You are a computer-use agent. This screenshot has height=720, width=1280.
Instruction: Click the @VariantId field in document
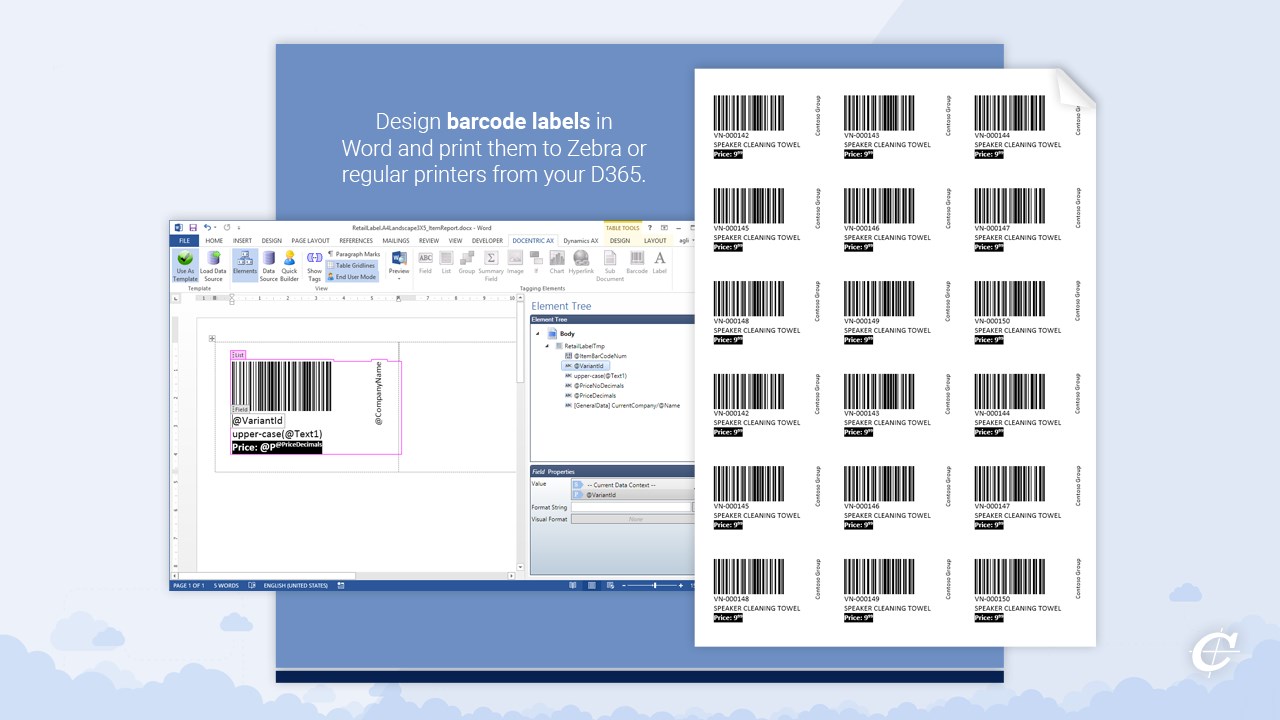(258, 421)
